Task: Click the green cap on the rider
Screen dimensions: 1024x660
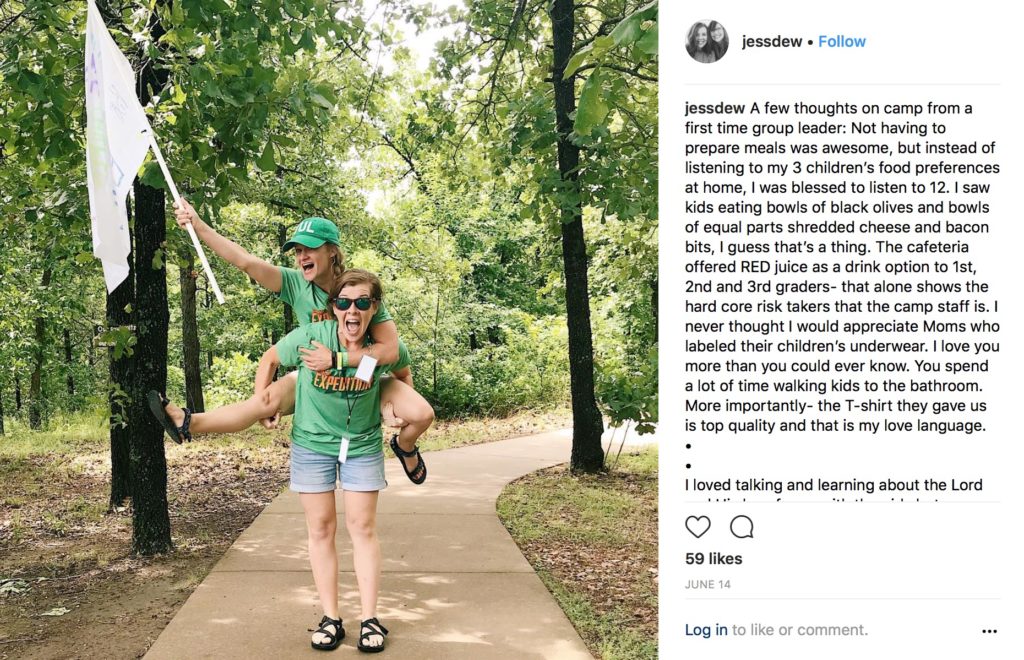Action: point(312,234)
